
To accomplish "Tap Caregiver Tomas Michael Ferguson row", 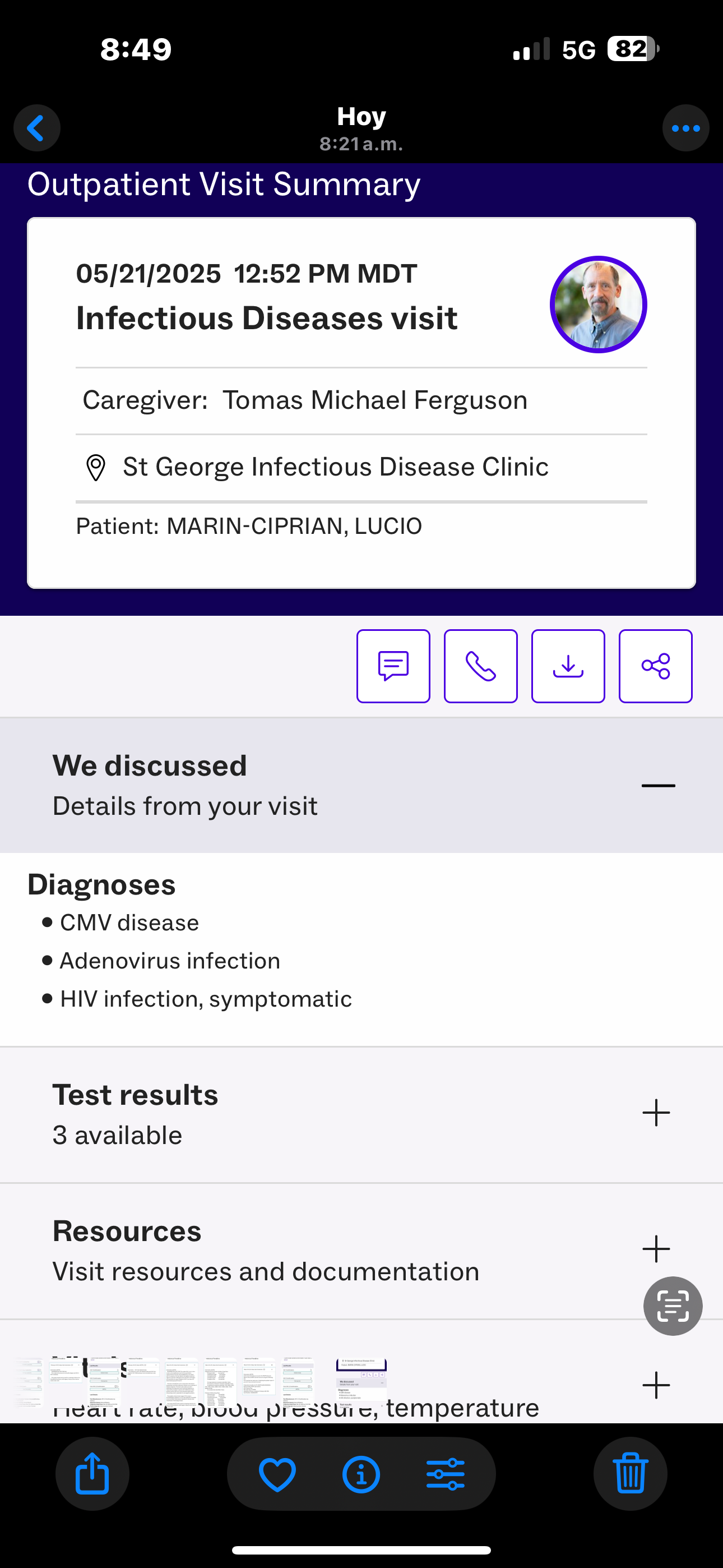I will coord(304,400).
